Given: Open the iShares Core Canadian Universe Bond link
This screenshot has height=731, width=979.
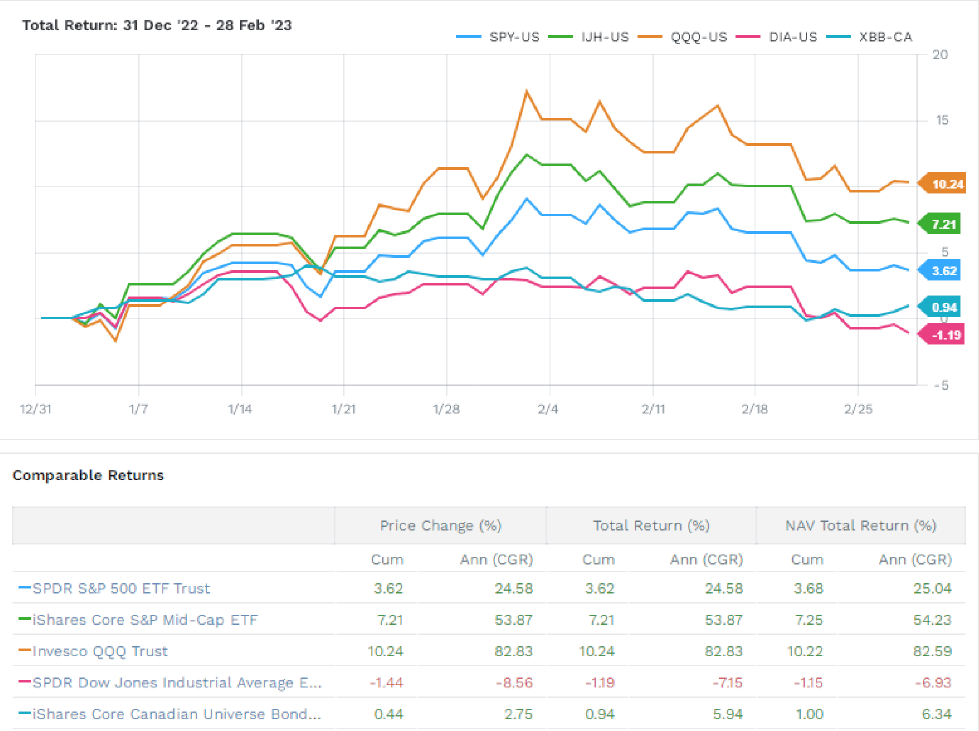Looking at the screenshot, I should (177, 714).
